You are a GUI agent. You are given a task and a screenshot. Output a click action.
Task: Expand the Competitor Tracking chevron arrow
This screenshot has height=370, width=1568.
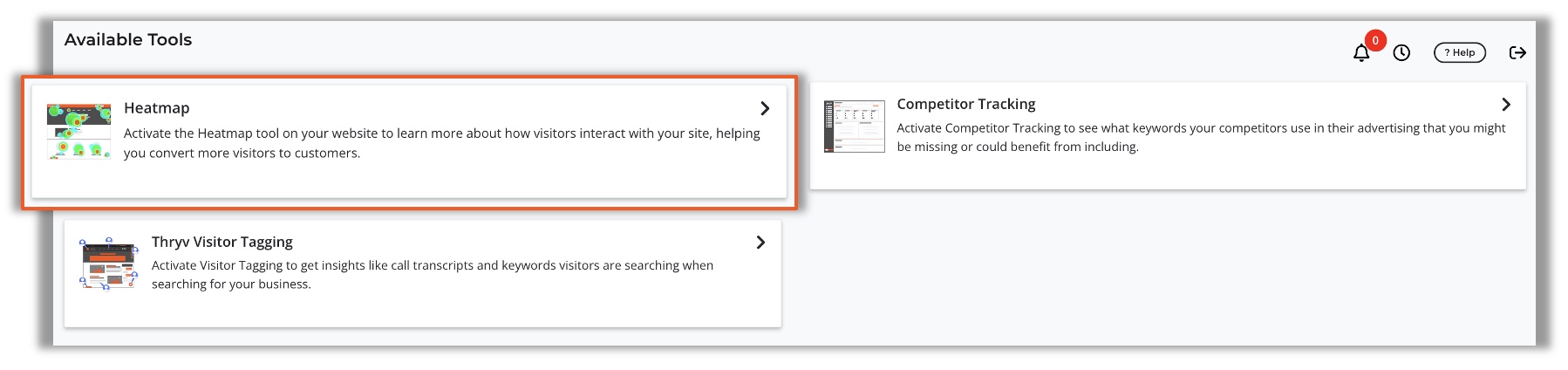point(1506,104)
